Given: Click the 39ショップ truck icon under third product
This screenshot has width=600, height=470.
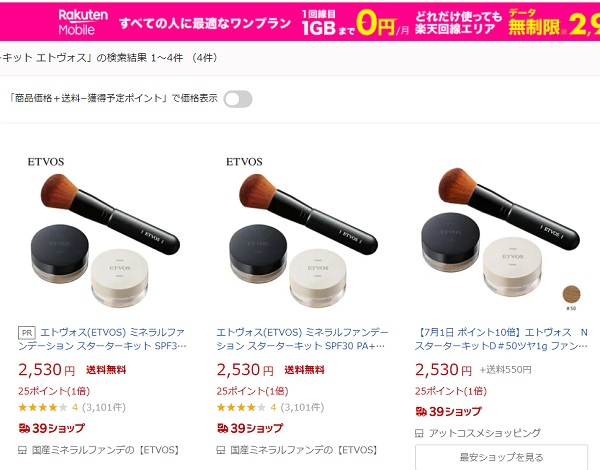Looking at the screenshot, I should tap(421, 411).
